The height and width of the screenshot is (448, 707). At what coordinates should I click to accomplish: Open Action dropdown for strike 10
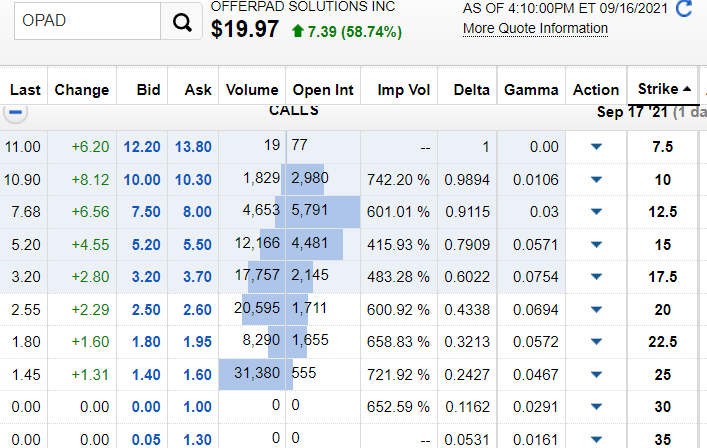pyautogui.click(x=596, y=180)
